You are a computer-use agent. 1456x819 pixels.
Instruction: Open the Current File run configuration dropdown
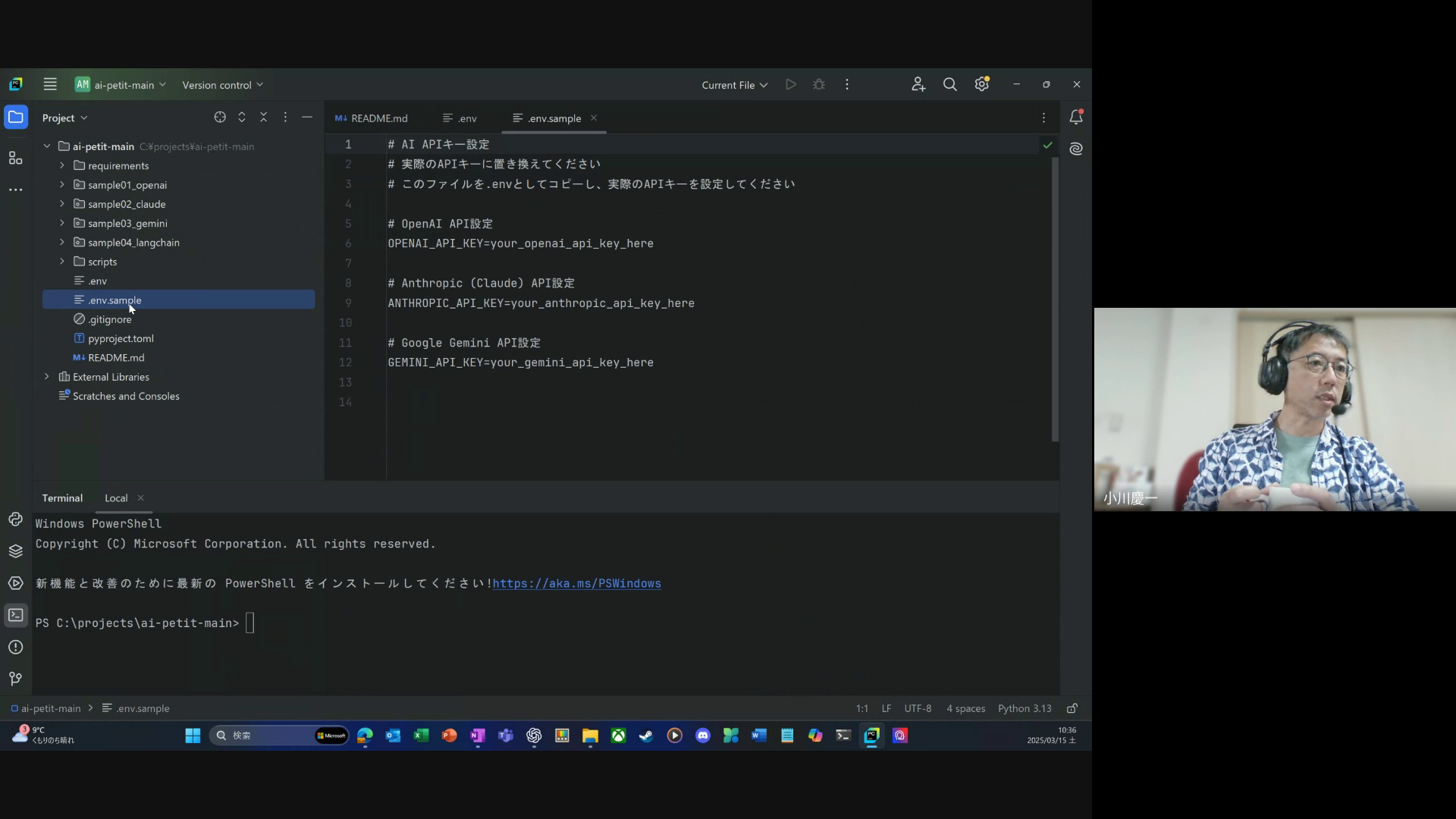coord(734,85)
